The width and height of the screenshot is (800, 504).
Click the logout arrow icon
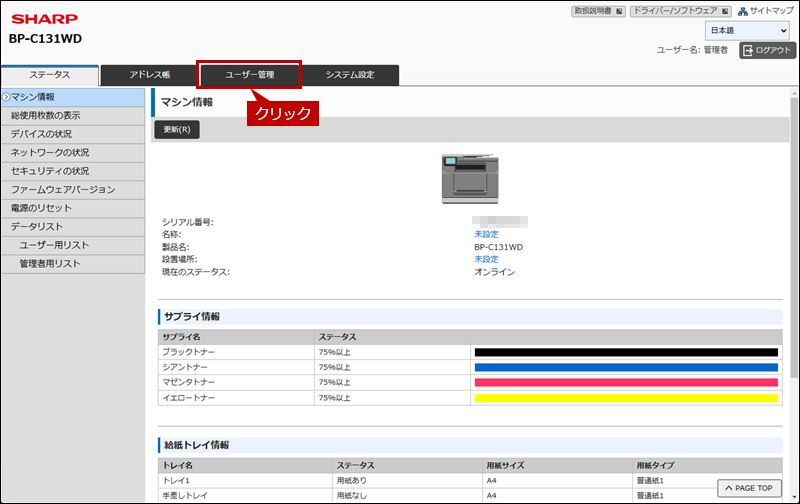coord(748,50)
